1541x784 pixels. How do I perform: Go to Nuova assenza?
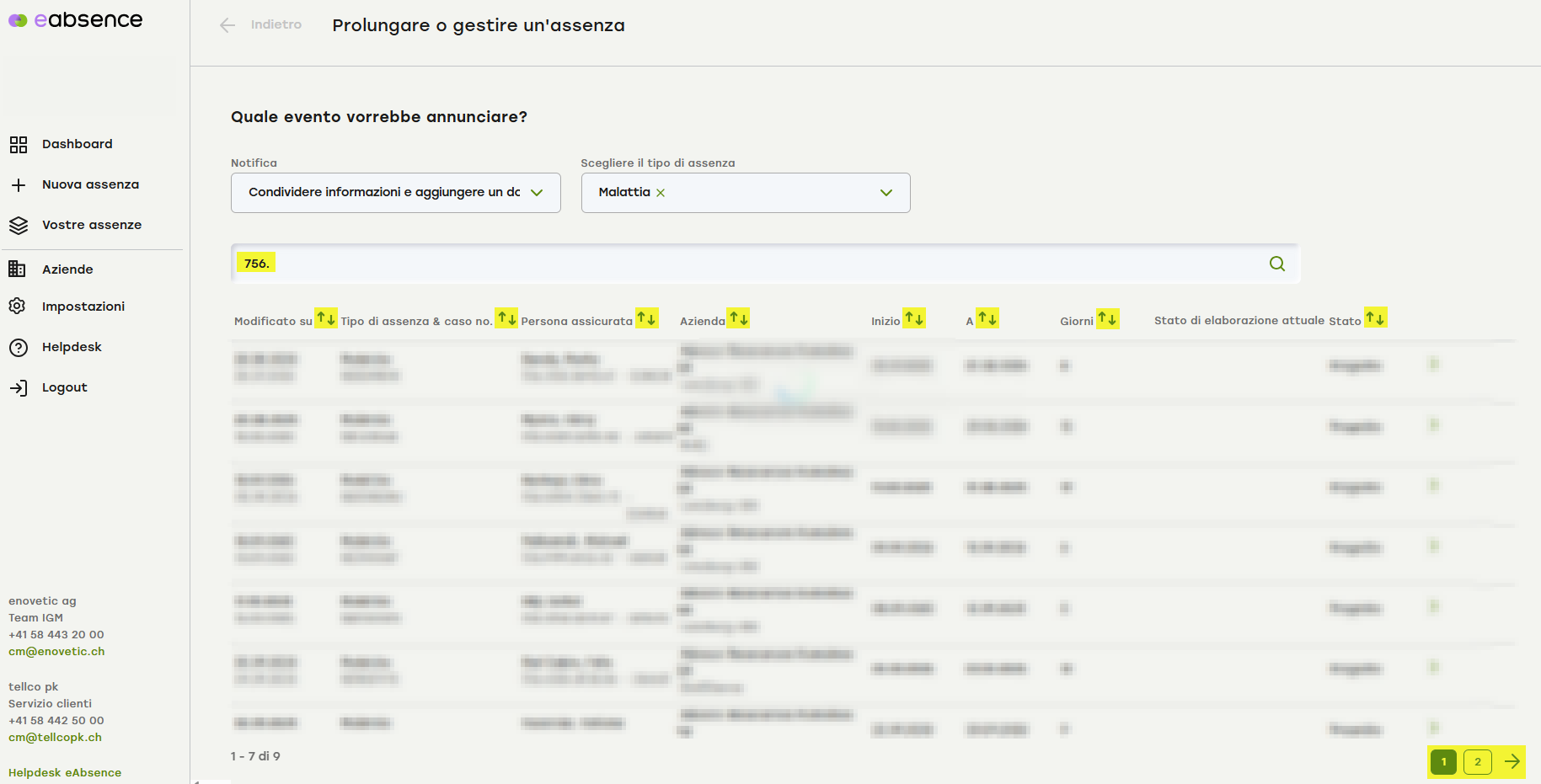pyautogui.click(x=90, y=184)
